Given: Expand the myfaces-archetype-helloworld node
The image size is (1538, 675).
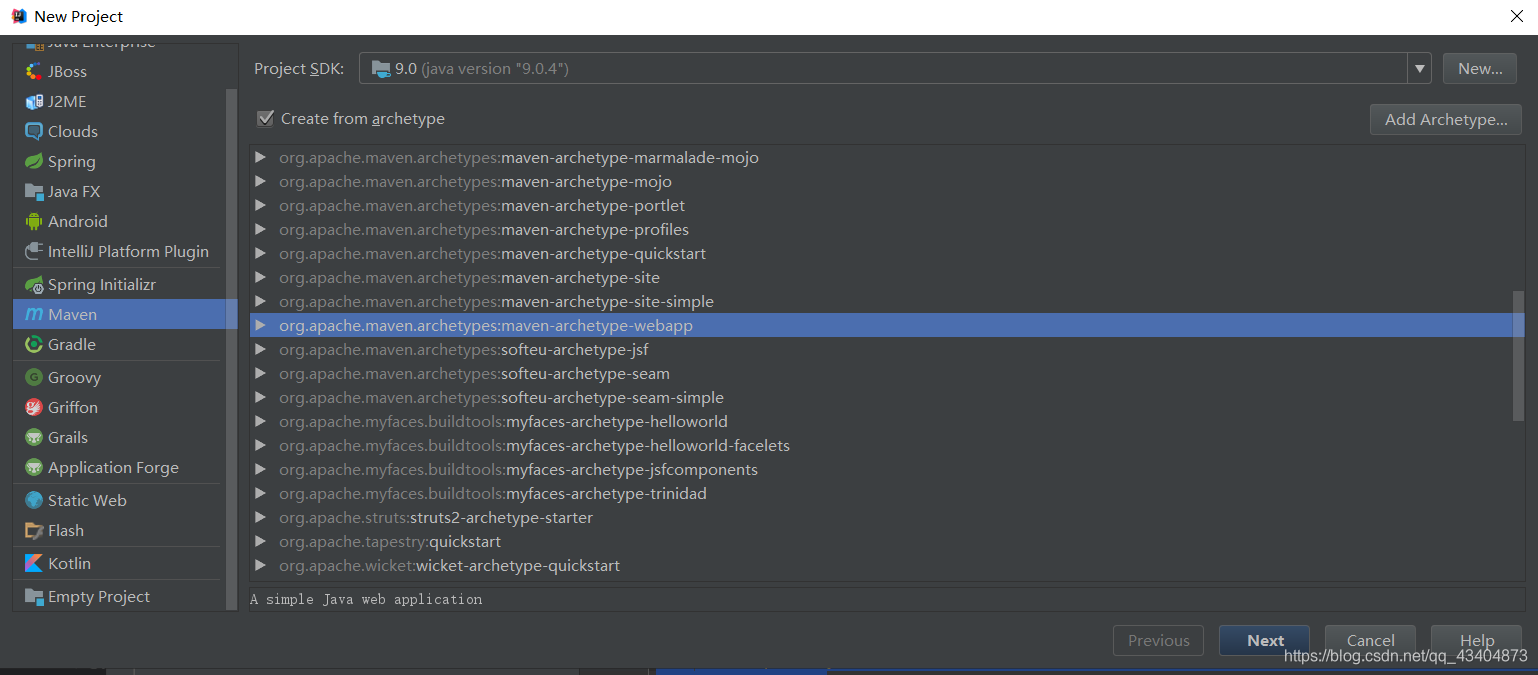Looking at the screenshot, I should (261, 421).
